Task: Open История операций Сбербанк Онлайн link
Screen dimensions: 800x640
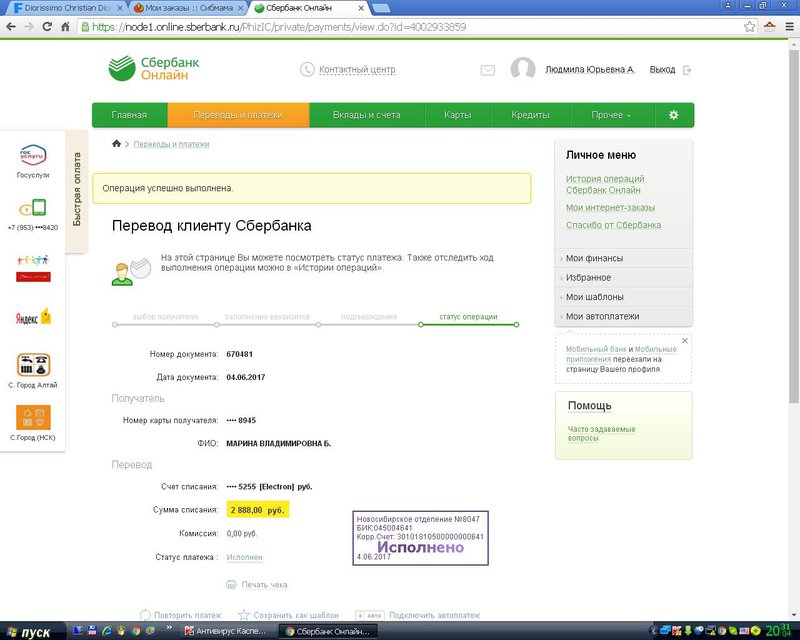Action: tap(605, 184)
